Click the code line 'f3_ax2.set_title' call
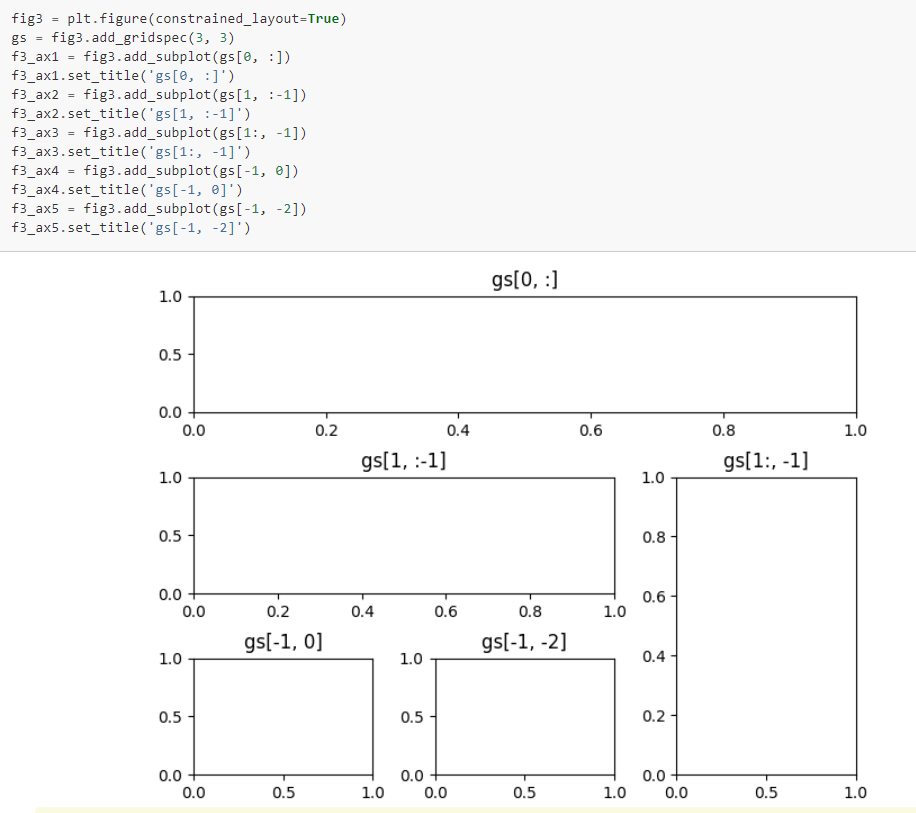The image size is (916, 813). [x=131, y=114]
